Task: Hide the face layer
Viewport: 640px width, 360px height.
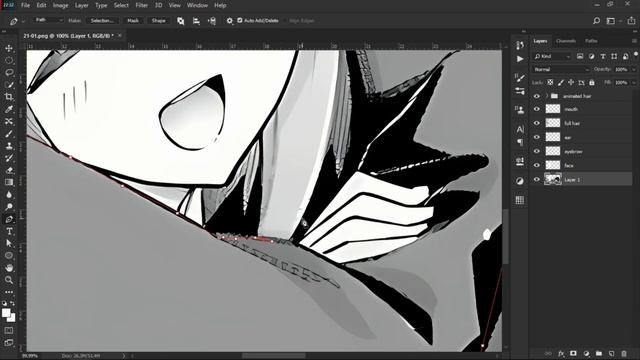Action: pyautogui.click(x=536, y=165)
